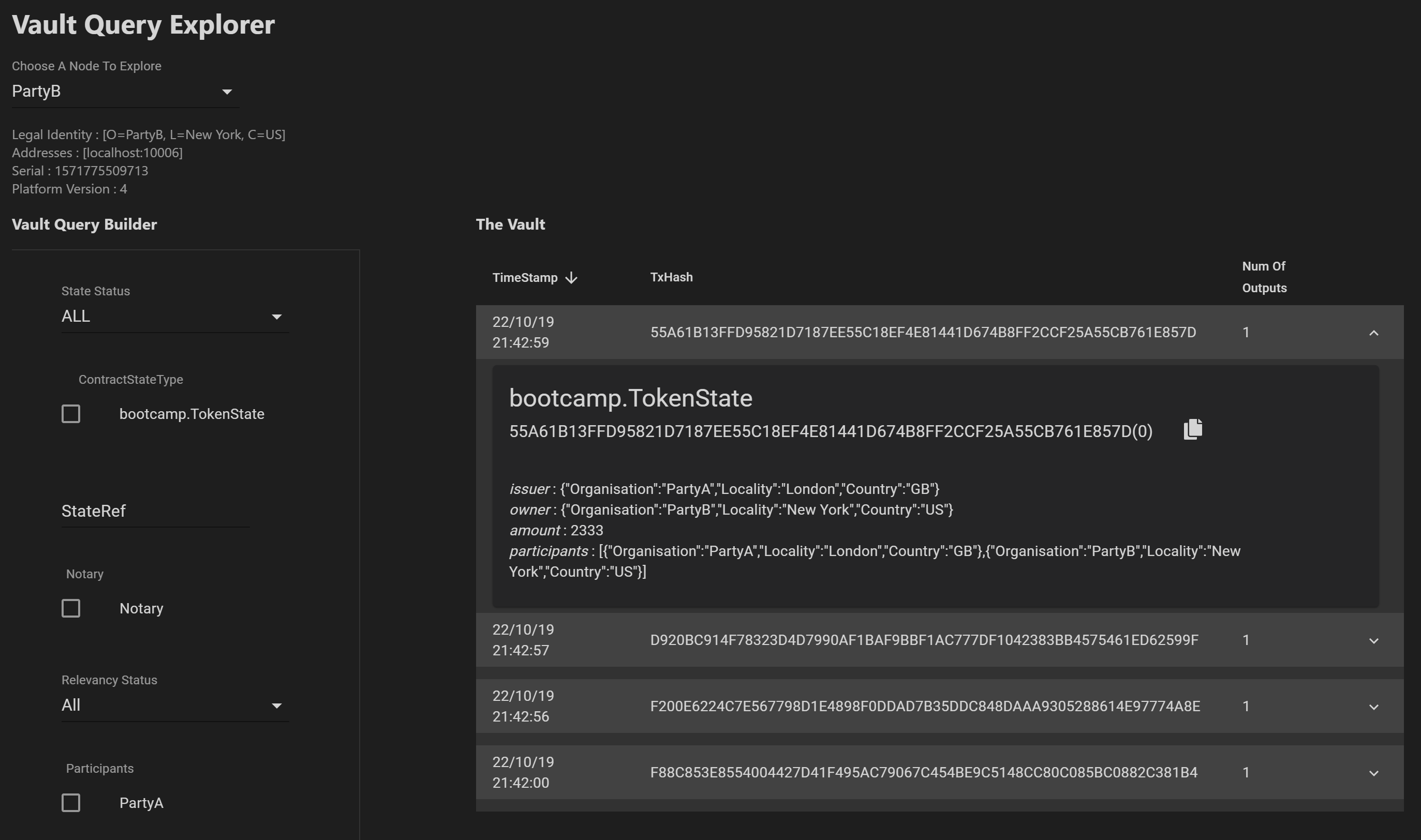Click into the StateRef input field

tap(155, 511)
